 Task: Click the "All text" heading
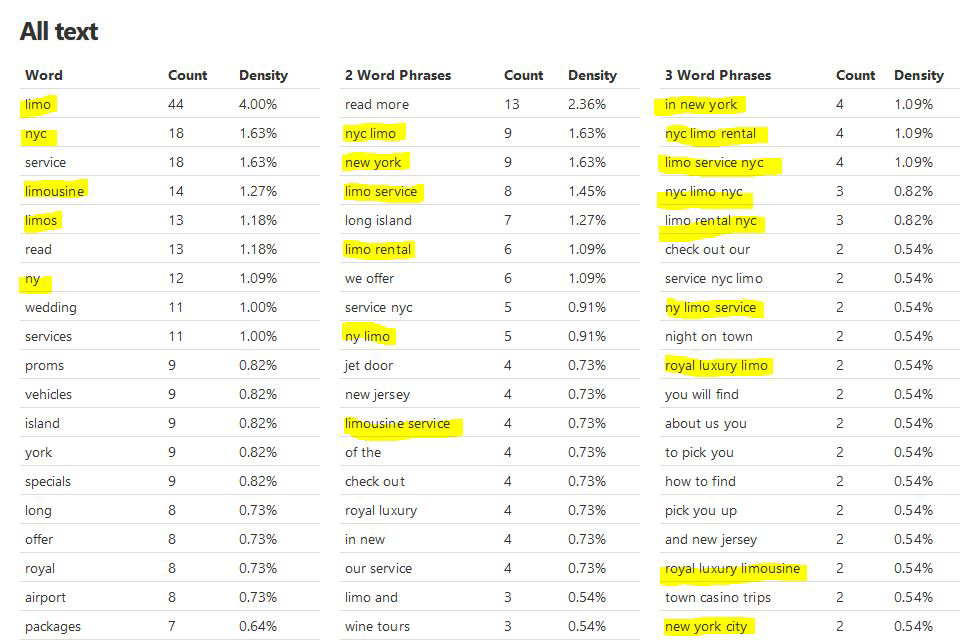[59, 32]
